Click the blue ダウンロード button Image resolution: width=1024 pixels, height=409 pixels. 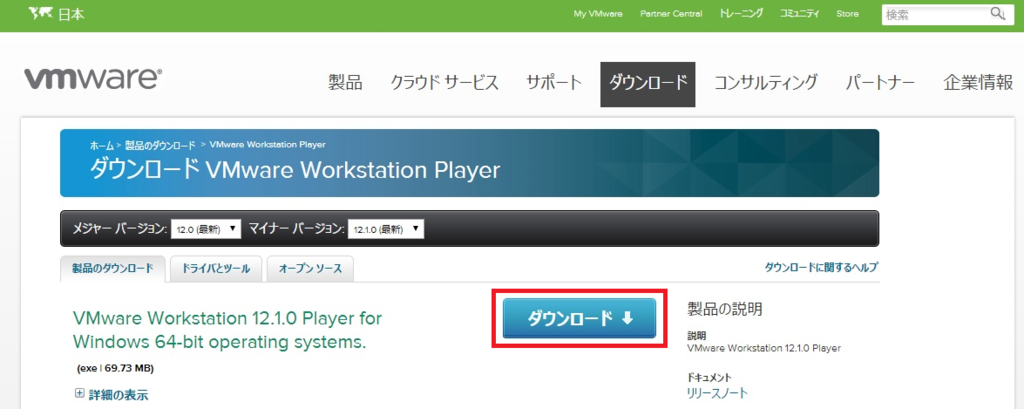[579, 318]
